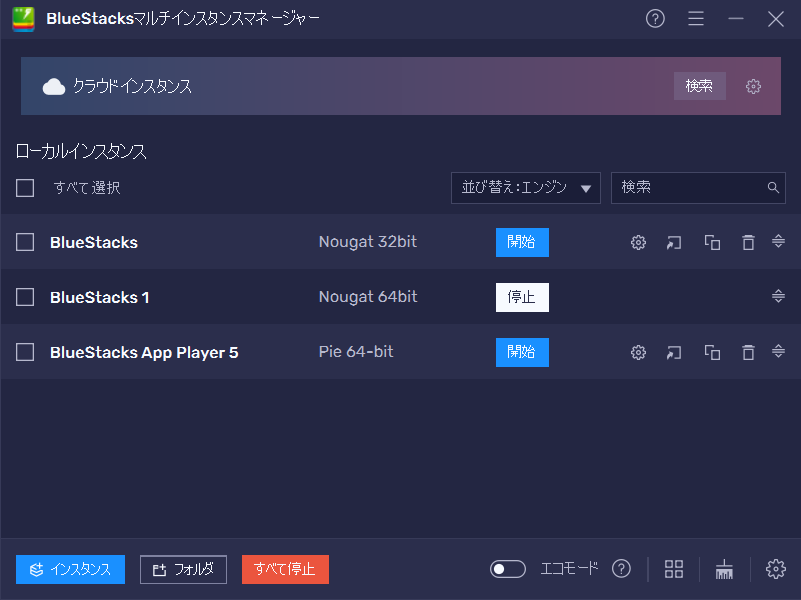Click the インスタンス button to create new
The height and width of the screenshot is (600, 801).
[70, 569]
